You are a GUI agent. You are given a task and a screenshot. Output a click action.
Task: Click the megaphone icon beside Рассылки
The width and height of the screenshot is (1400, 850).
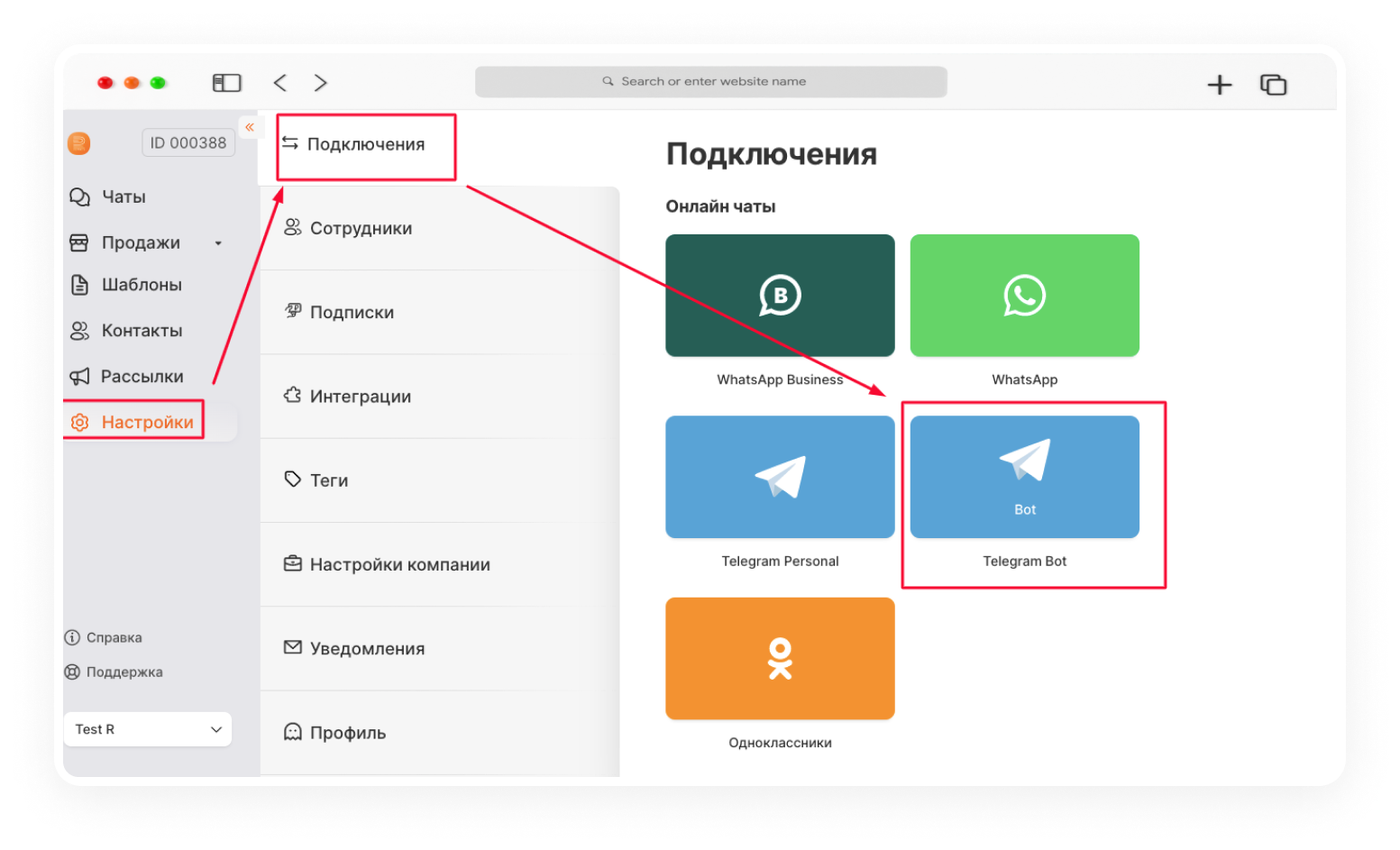click(80, 377)
